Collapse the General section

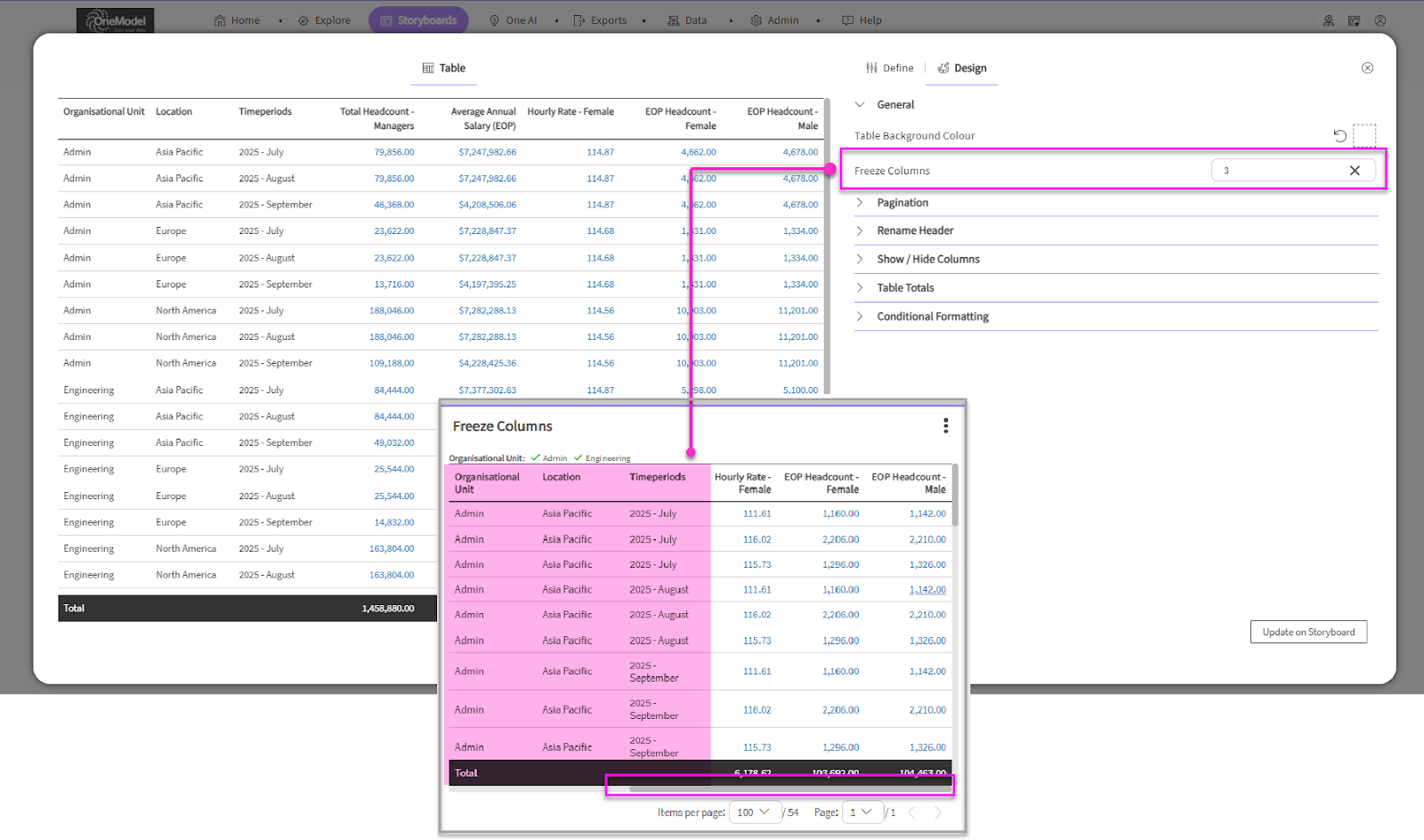(860, 105)
